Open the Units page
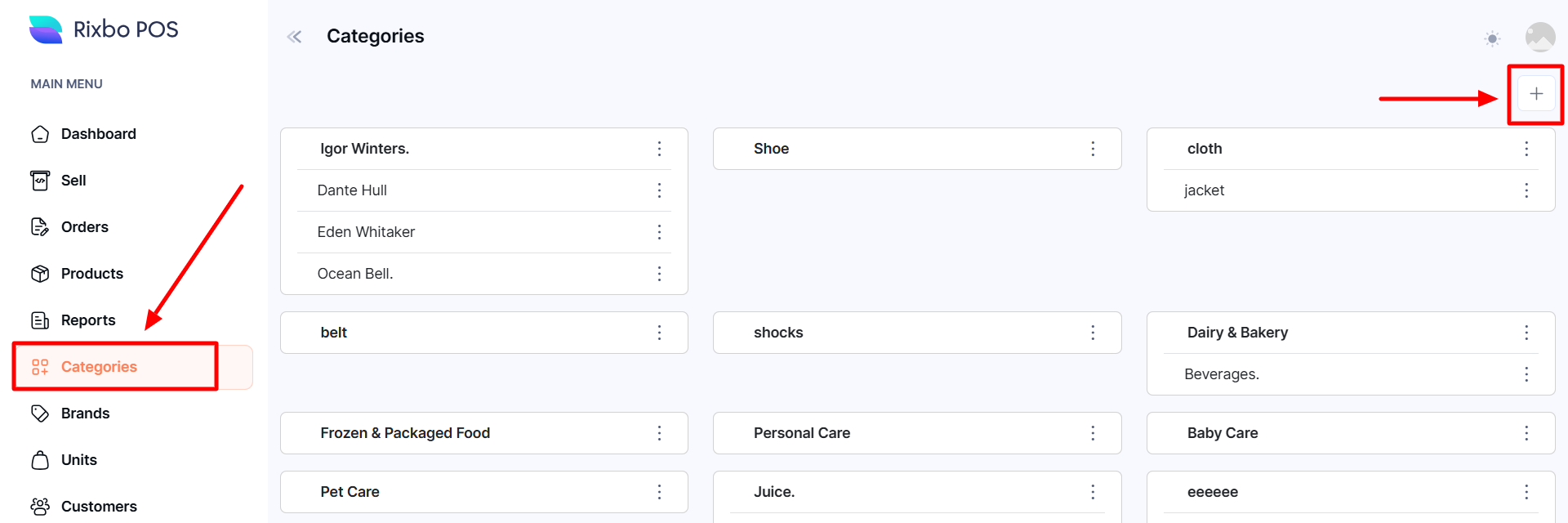Screen dimensions: 1568x523 pyautogui.click(x=78, y=460)
